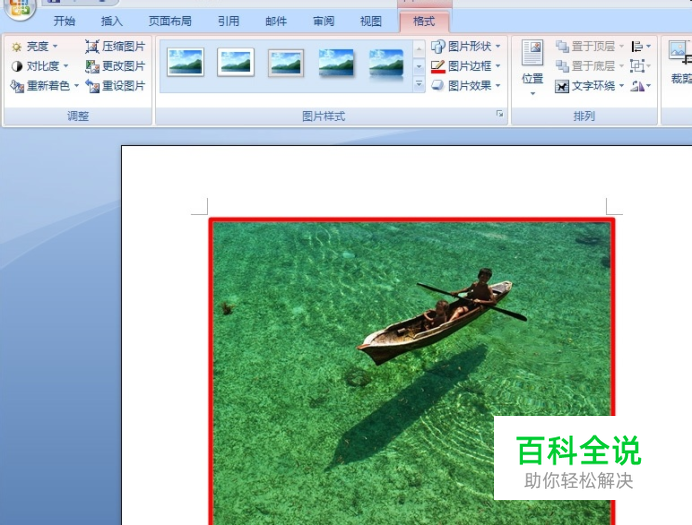
Task: Open Picture Shape (图片形状) dropdown
Action: point(466,46)
